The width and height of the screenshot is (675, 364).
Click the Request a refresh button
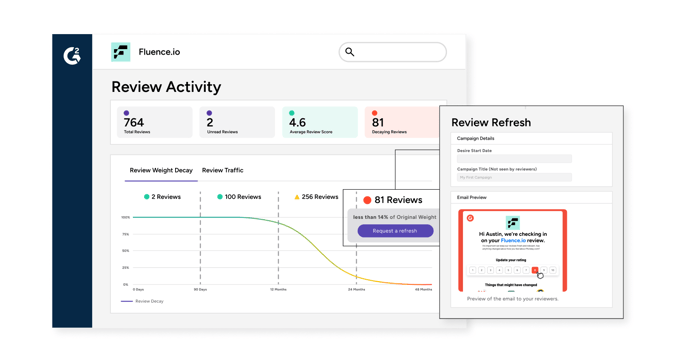[x=395, y=231]
